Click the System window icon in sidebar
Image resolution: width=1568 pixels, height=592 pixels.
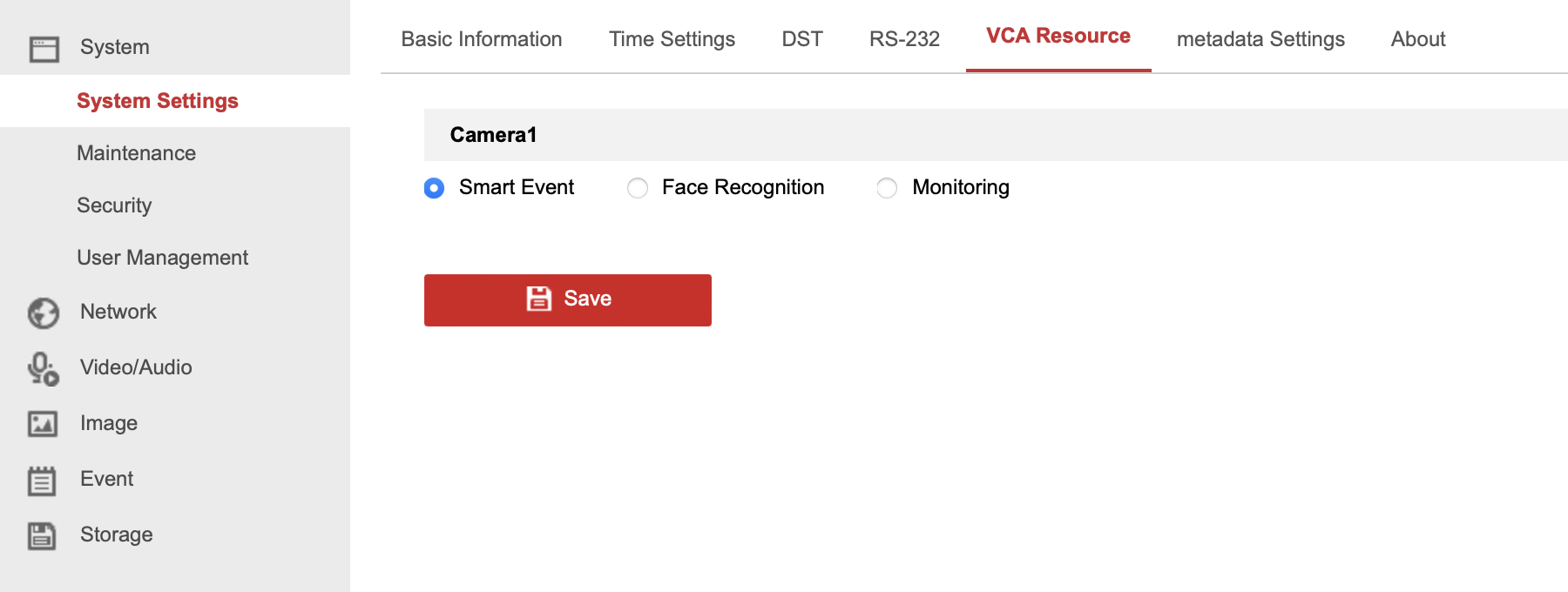click(44, 49)
